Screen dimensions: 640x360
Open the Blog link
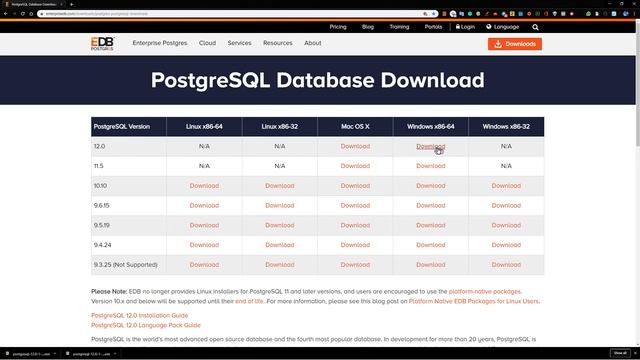[x=368, y=27]
